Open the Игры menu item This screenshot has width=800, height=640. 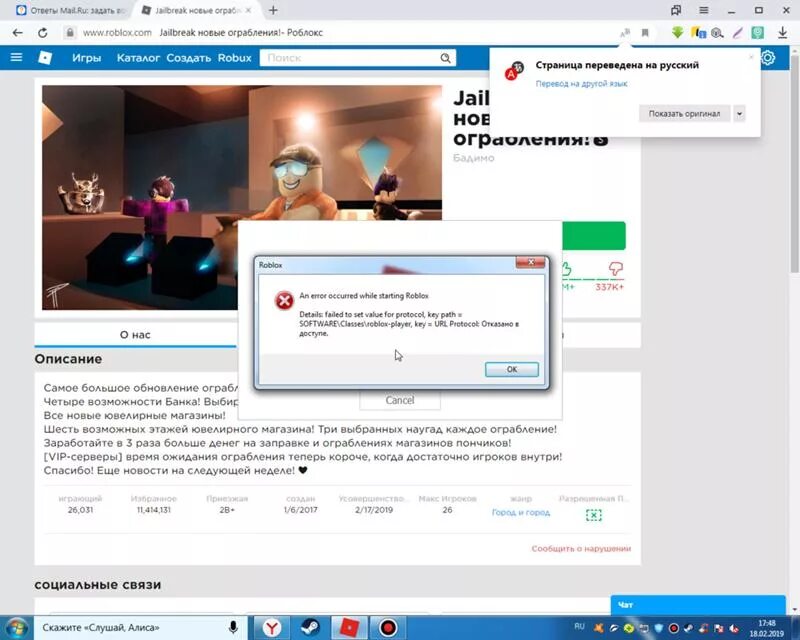point(86,58)
